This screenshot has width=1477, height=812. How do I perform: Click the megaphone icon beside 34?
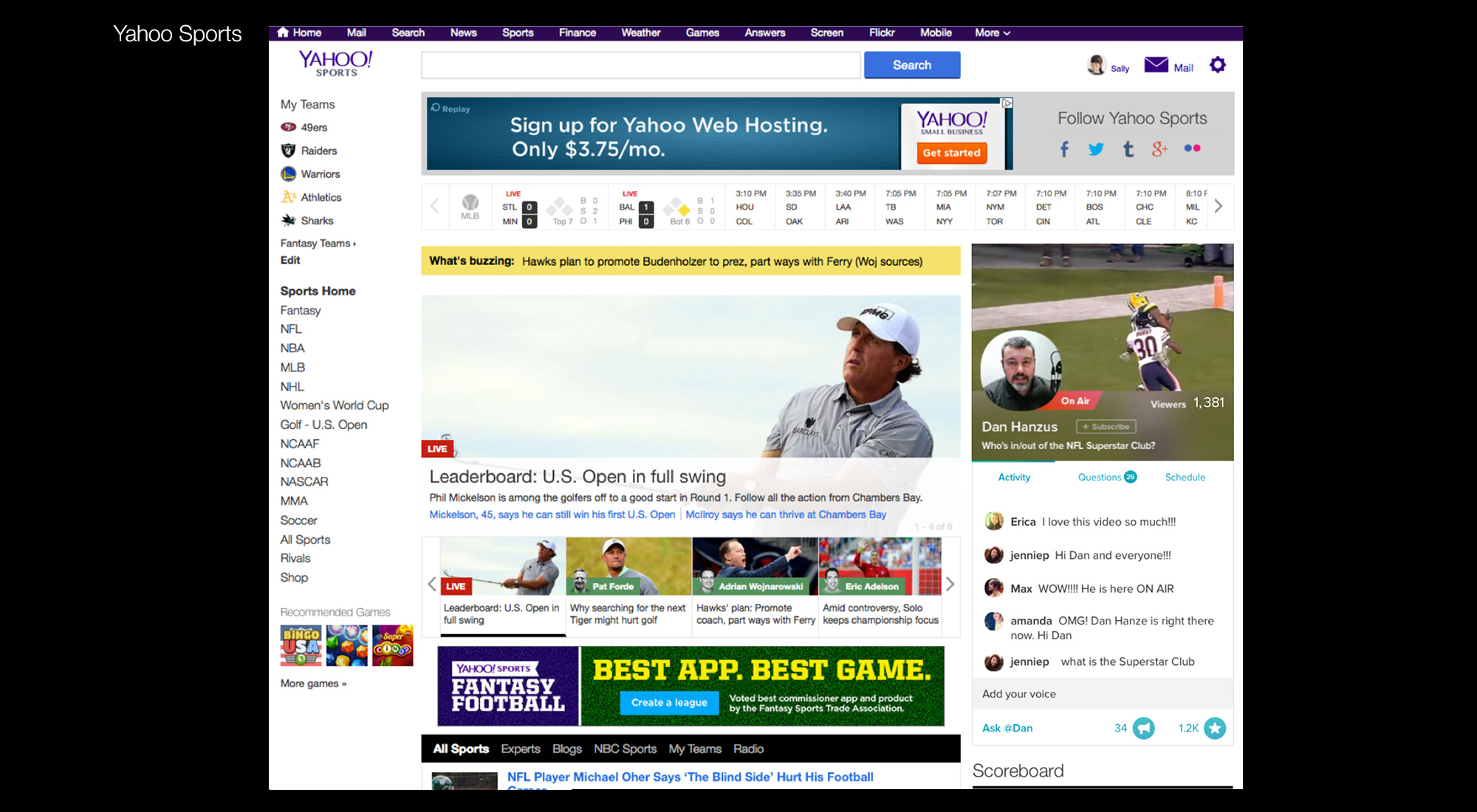pyautogui.click(x=1143, y=728)
